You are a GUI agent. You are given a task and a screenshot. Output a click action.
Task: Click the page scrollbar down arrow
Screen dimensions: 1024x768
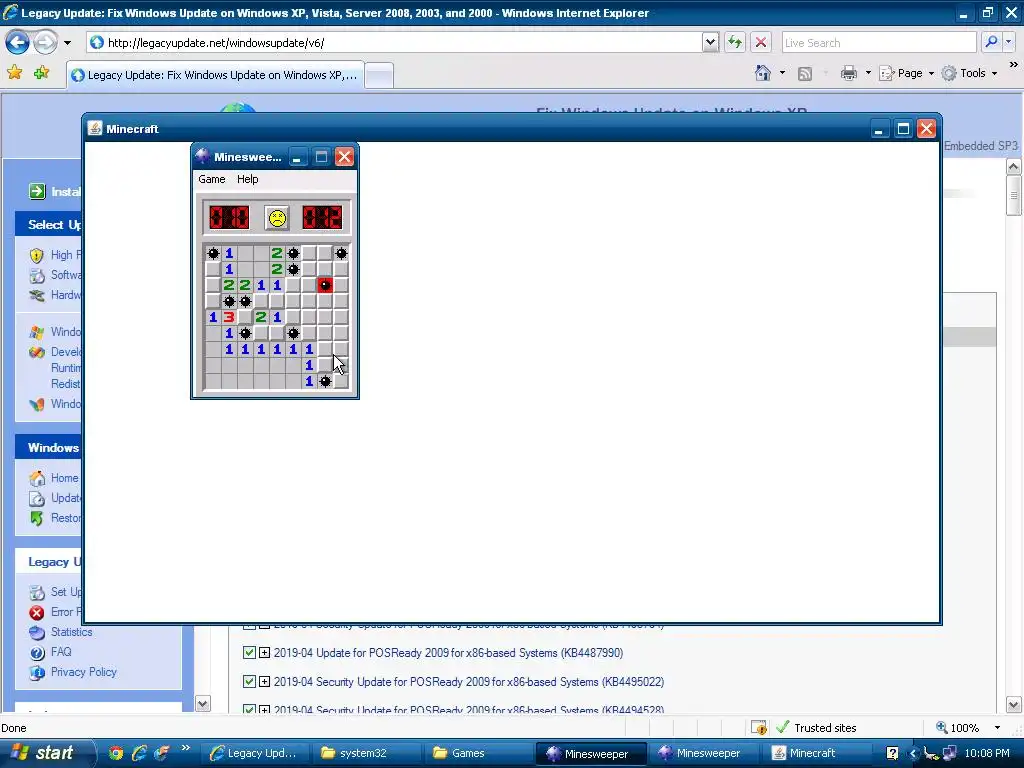tap(1014, 705)
